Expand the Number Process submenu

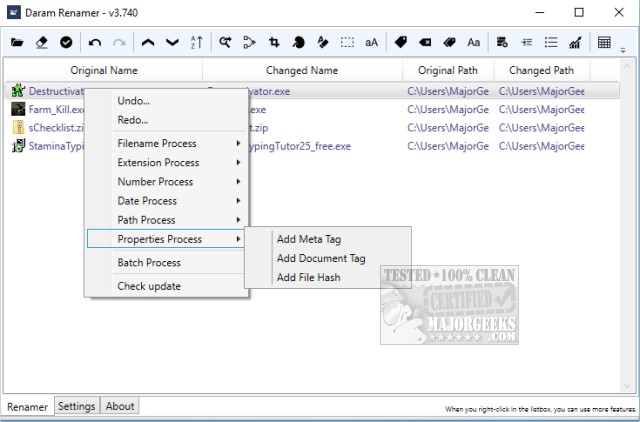click(167, 182)
